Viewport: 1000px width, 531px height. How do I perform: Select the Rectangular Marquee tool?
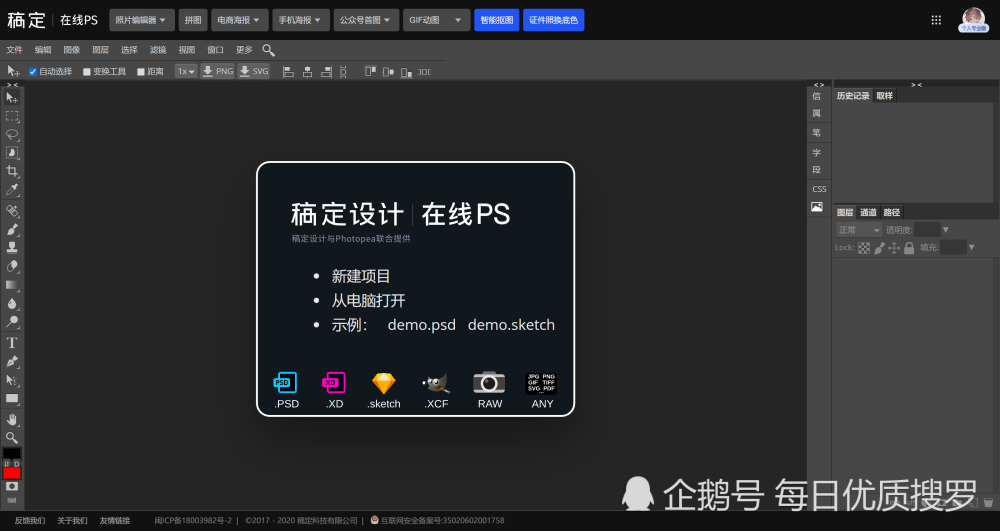pos(12,116)
